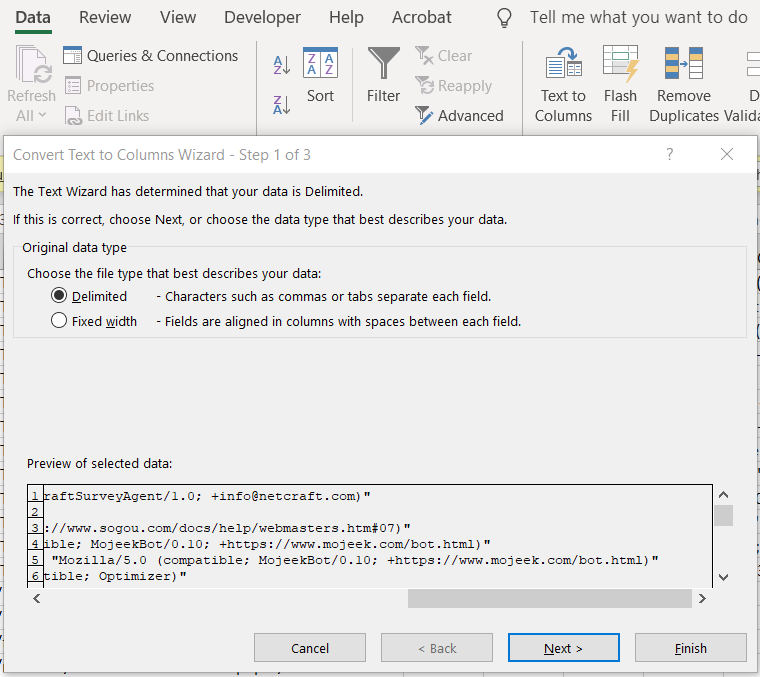Screen dimensions: 760x677
Task: Click preview scroll down arrow
Action: pos(723,577)
